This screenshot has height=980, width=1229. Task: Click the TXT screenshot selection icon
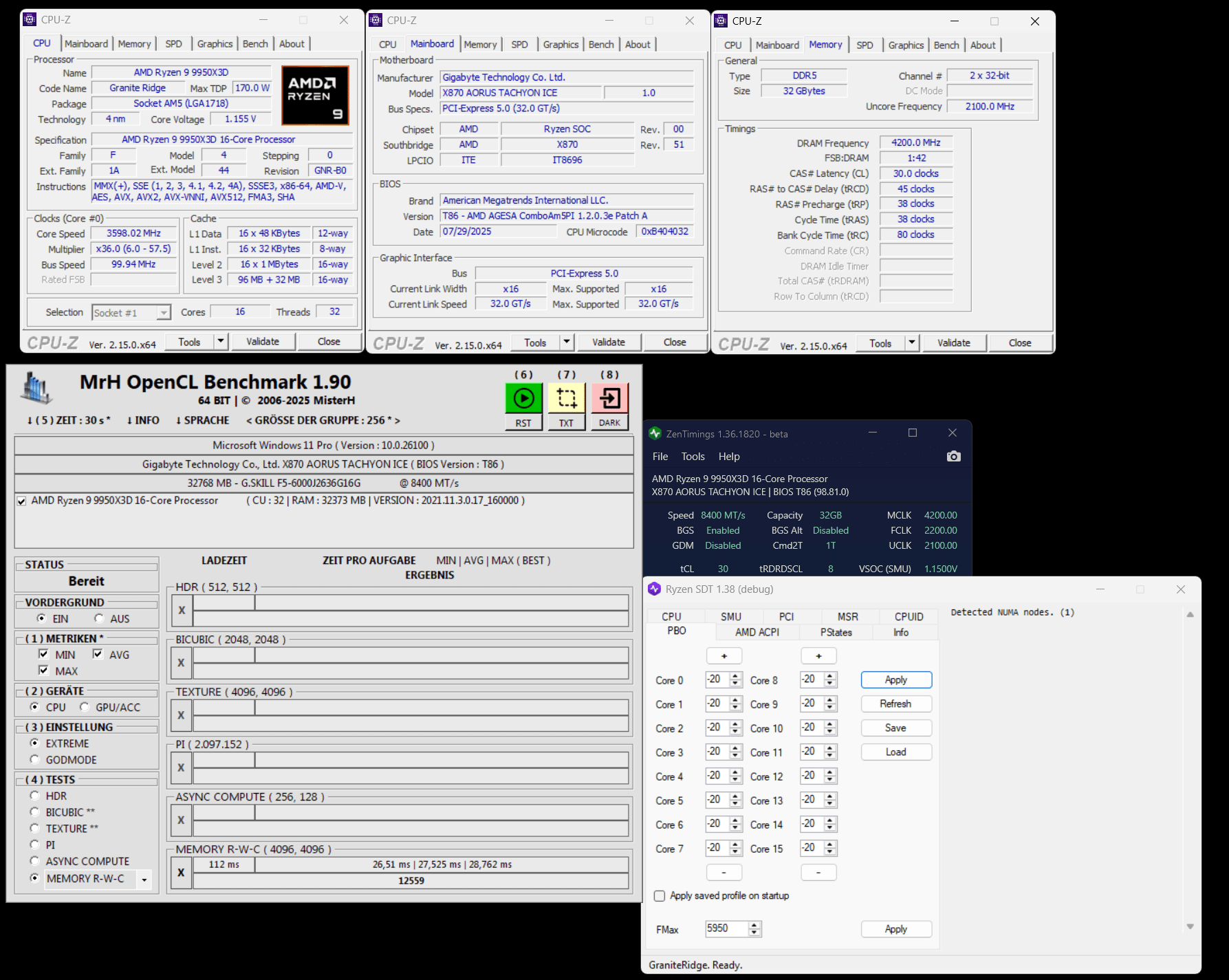566,398
